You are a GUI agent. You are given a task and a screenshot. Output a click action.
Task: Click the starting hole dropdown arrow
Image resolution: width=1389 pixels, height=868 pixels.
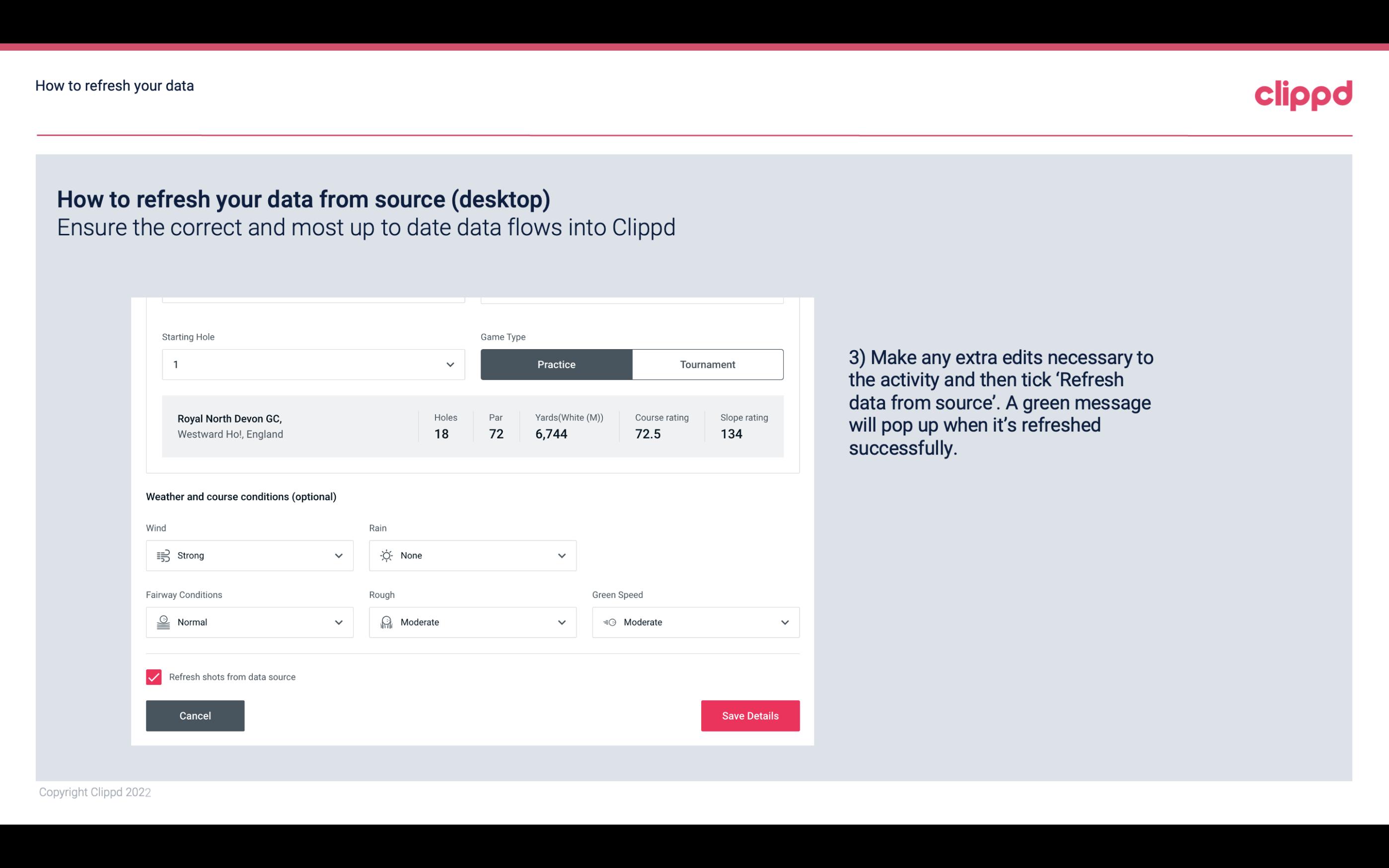pyautogui.click(x=449, y=364)
